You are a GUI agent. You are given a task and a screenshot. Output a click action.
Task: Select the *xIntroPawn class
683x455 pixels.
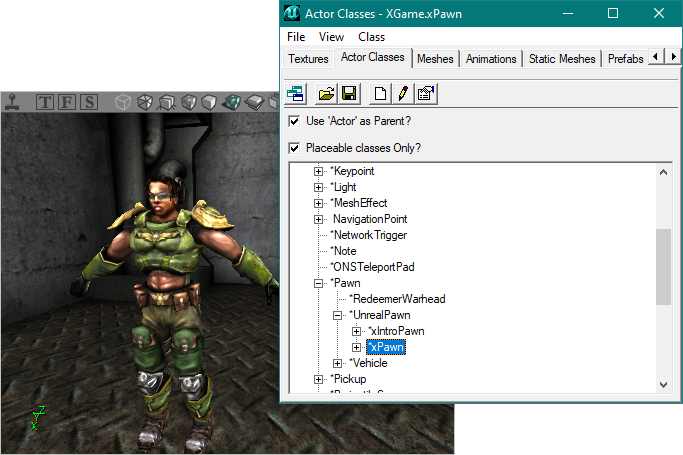(x=396, y=331)
